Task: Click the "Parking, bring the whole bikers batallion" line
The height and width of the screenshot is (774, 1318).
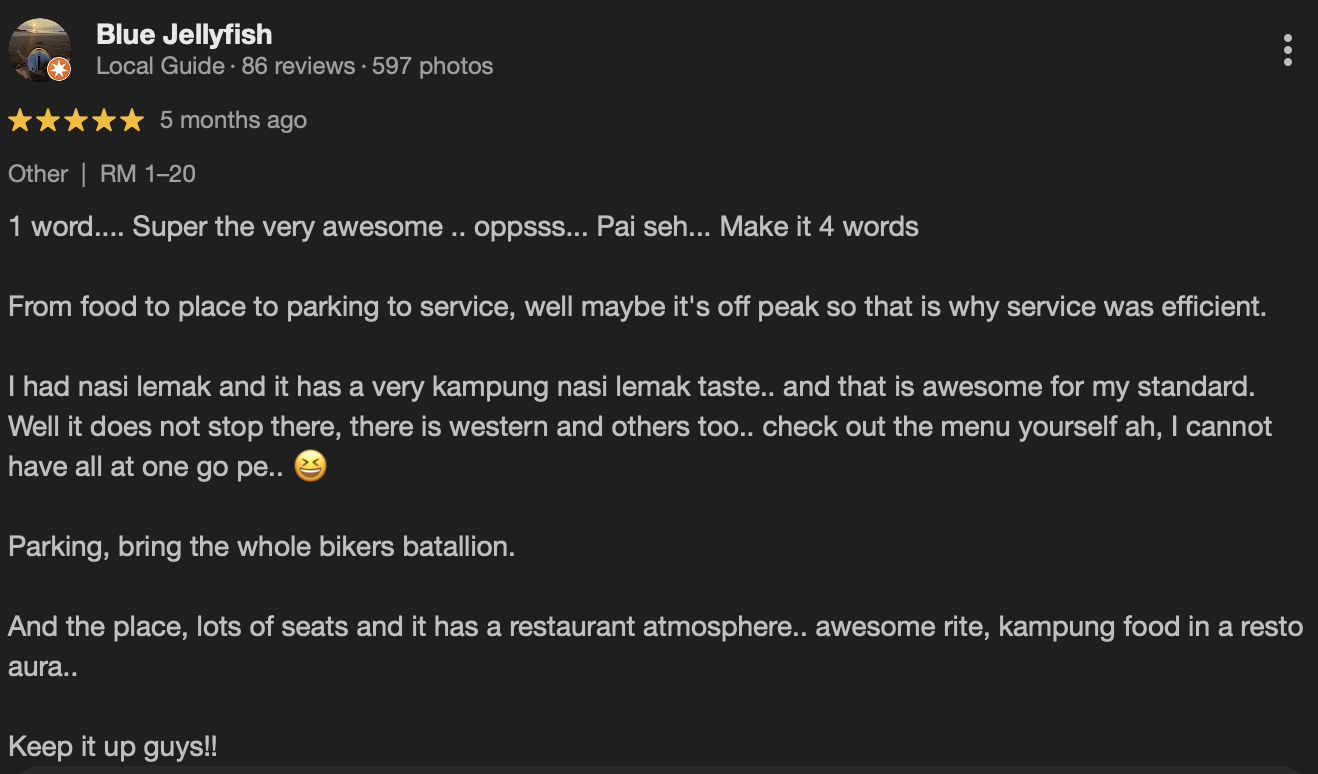Action: point(261,547)
